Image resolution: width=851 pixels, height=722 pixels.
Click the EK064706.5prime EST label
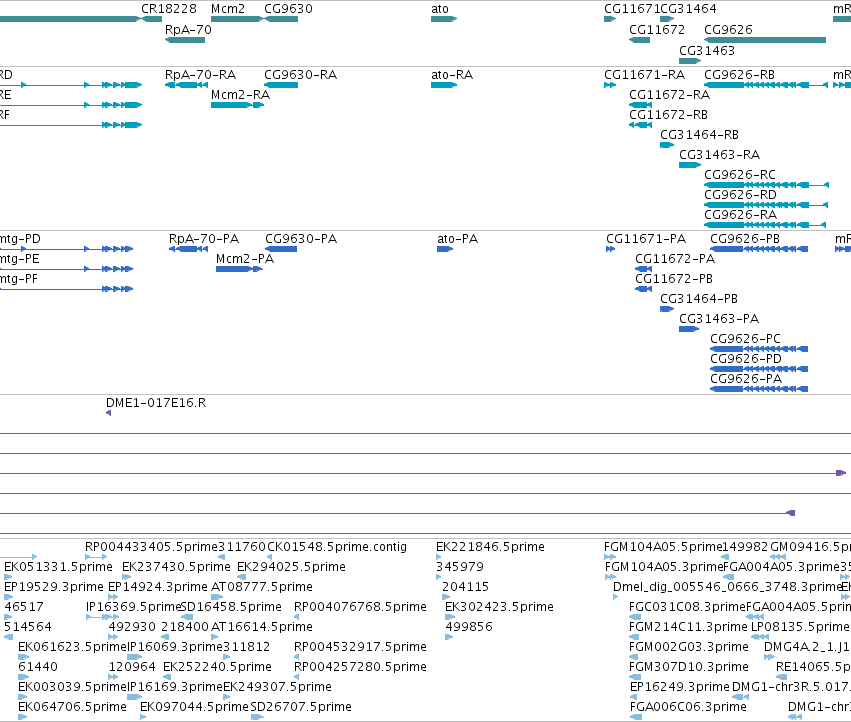[x=72, y=707]
